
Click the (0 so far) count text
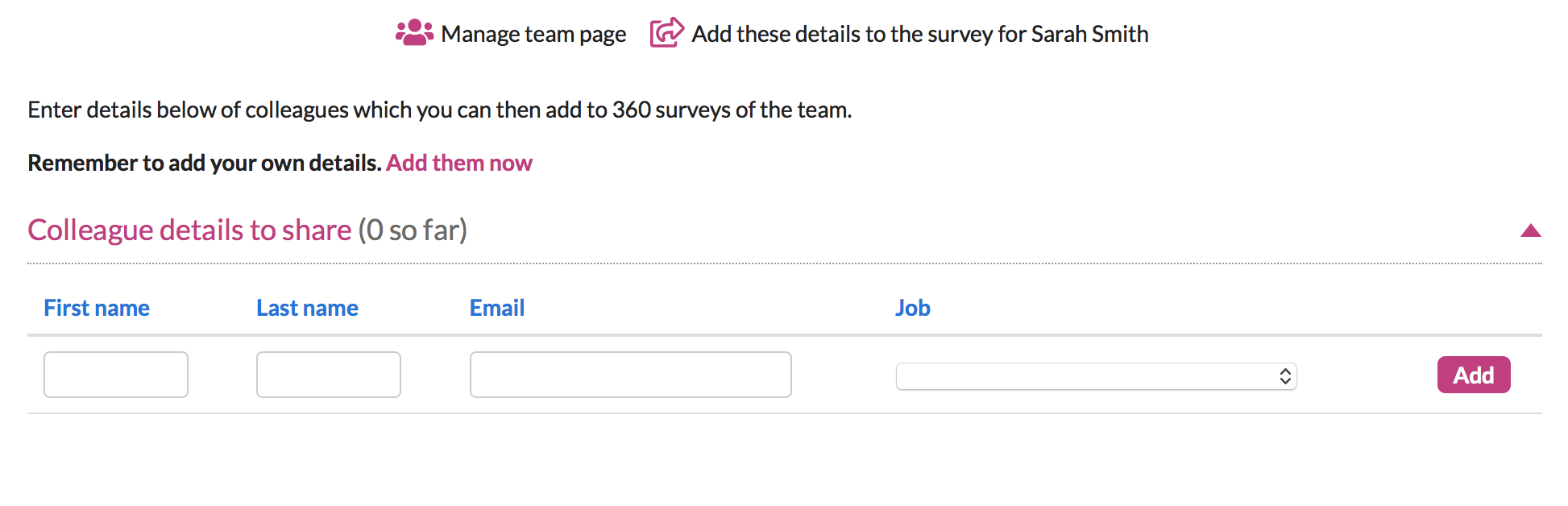click(x=413, y=230)
